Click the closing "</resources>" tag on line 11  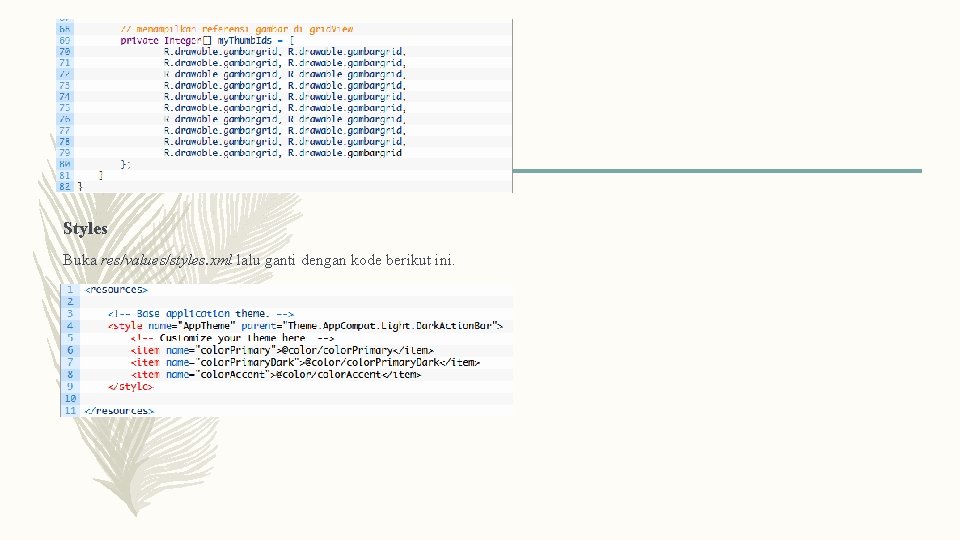(119, 411)
